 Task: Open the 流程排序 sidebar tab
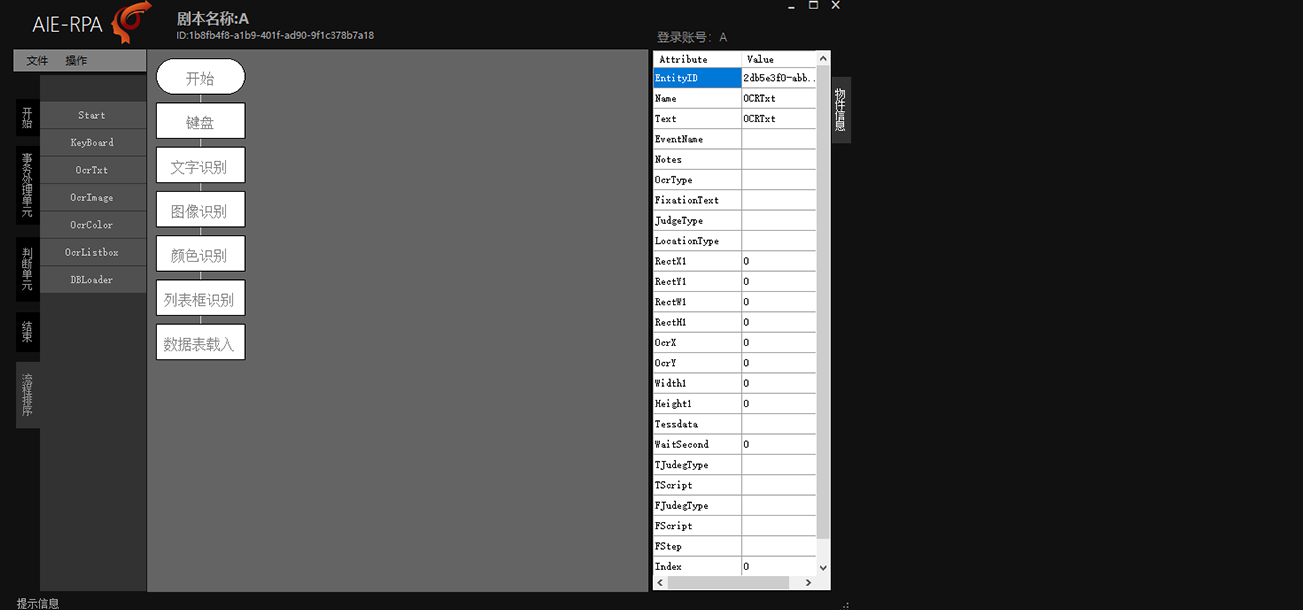point(27,396)
